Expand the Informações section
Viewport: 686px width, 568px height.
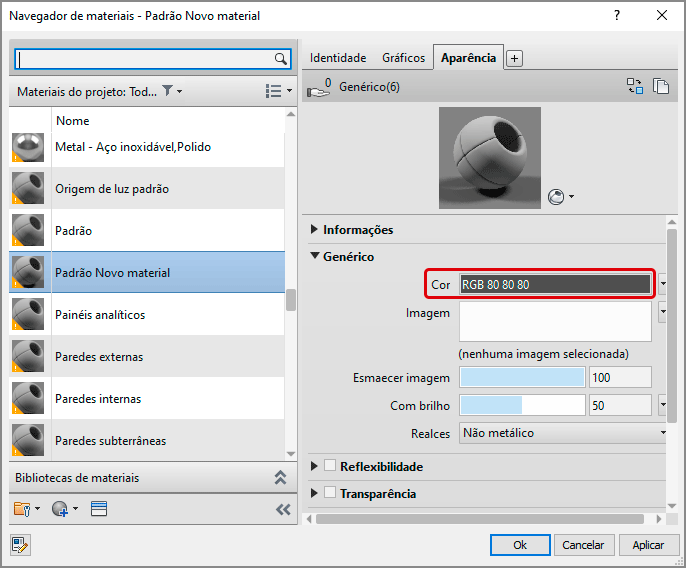(x=314, y=229)
